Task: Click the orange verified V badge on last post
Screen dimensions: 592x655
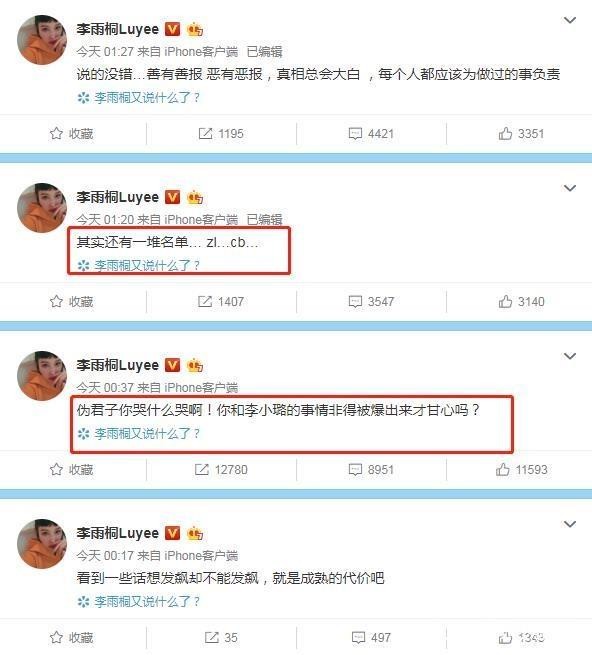Action: click(173, 533)
